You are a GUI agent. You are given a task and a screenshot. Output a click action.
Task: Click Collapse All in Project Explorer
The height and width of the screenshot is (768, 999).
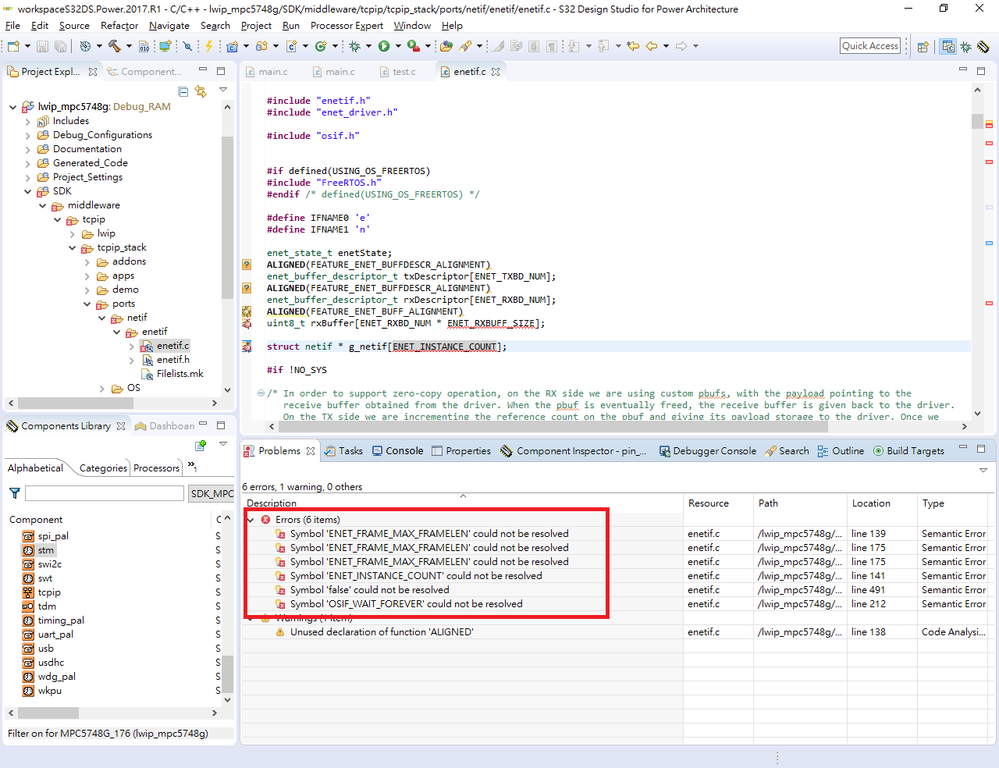point(185,91)
